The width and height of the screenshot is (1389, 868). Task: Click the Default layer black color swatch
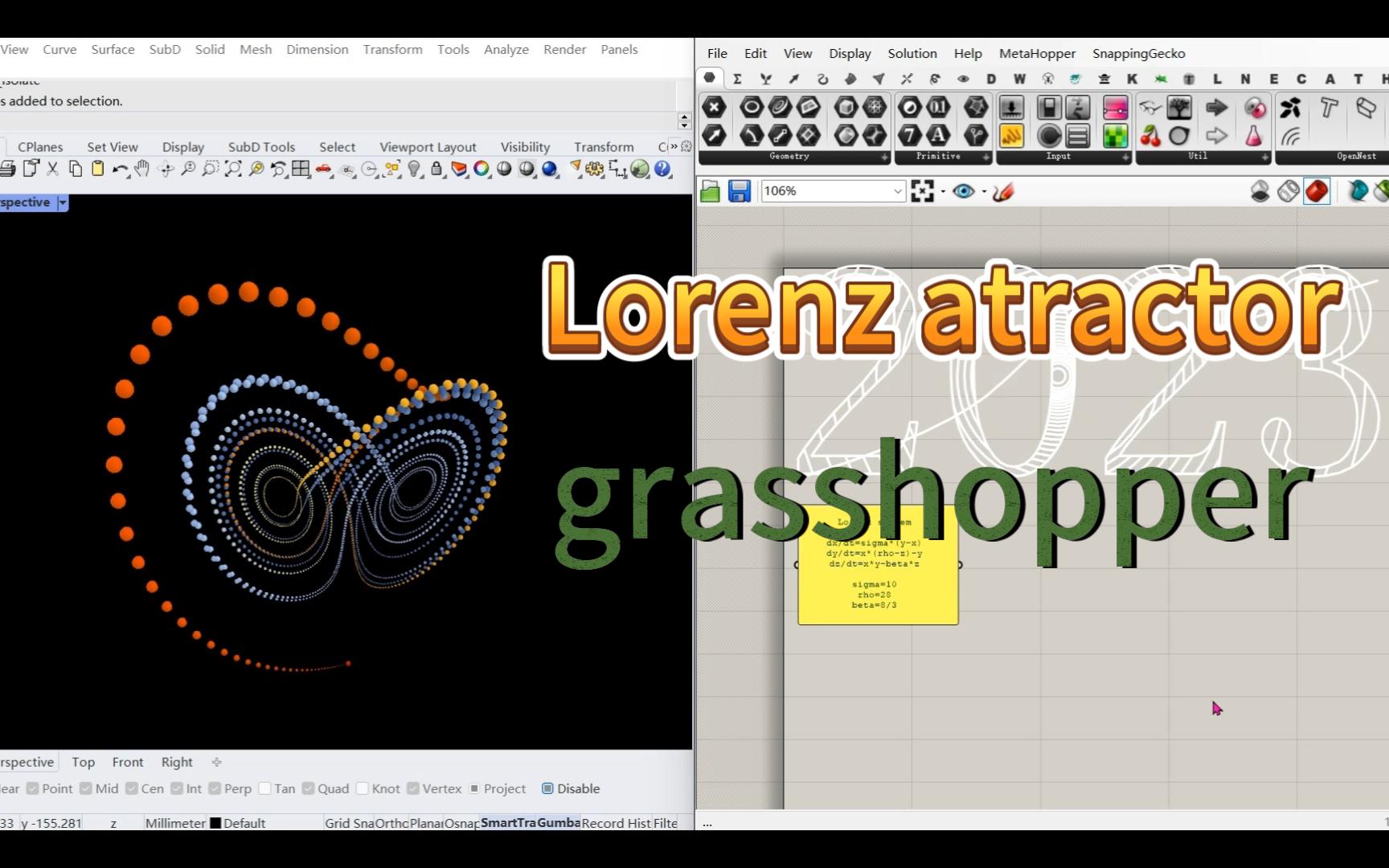pos(215,823)
